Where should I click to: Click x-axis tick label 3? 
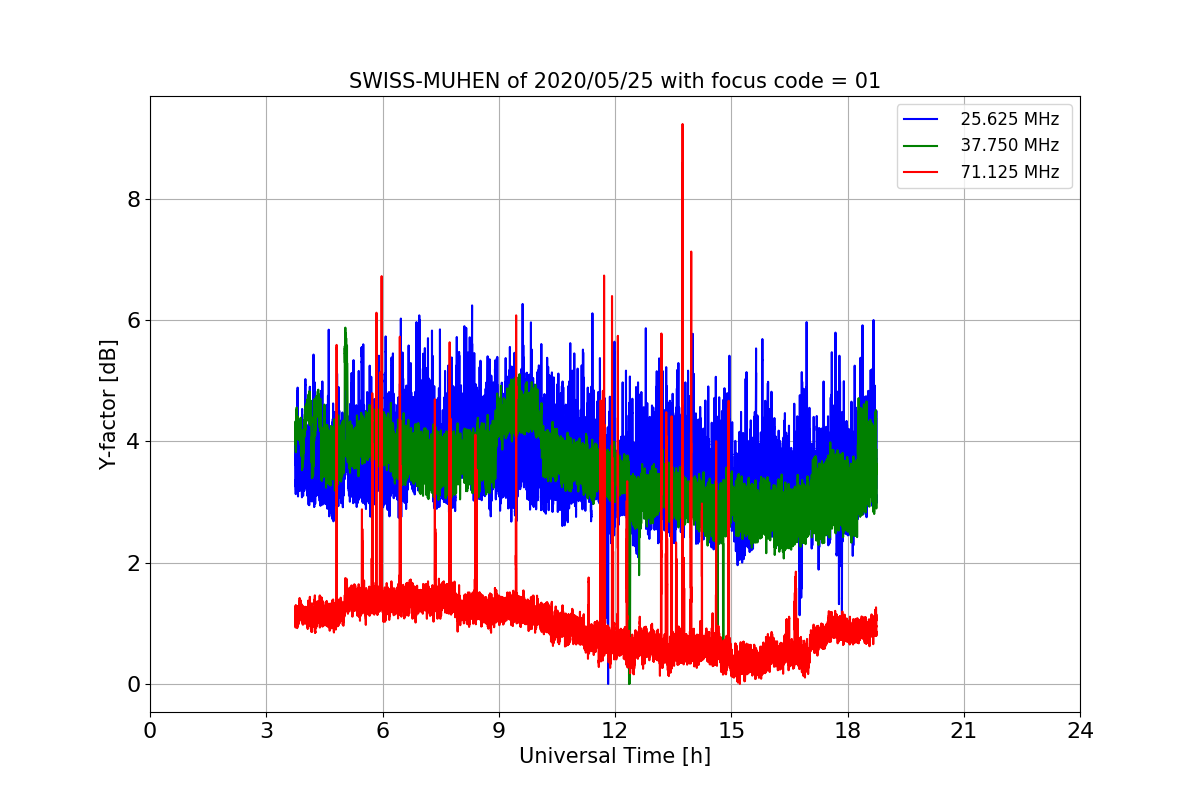(x=266, y=731)
